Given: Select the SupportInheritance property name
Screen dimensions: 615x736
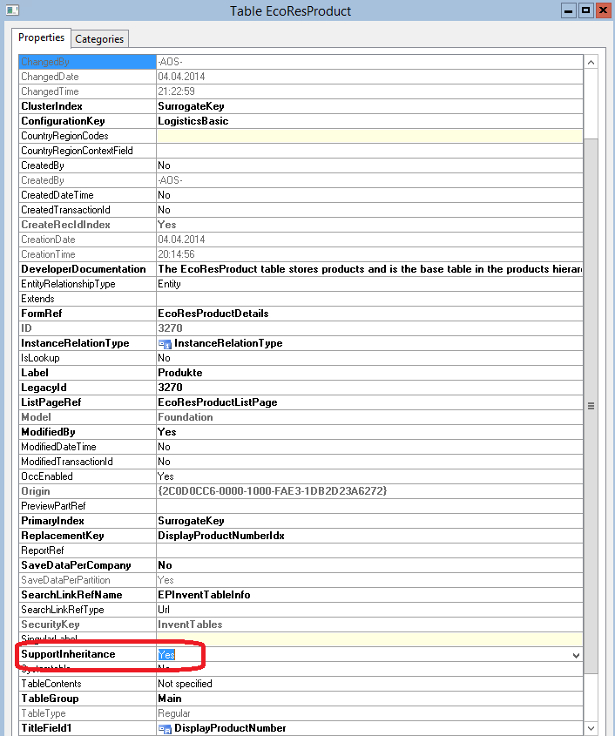Looking at the screenshot, I should tap(68, 654).
